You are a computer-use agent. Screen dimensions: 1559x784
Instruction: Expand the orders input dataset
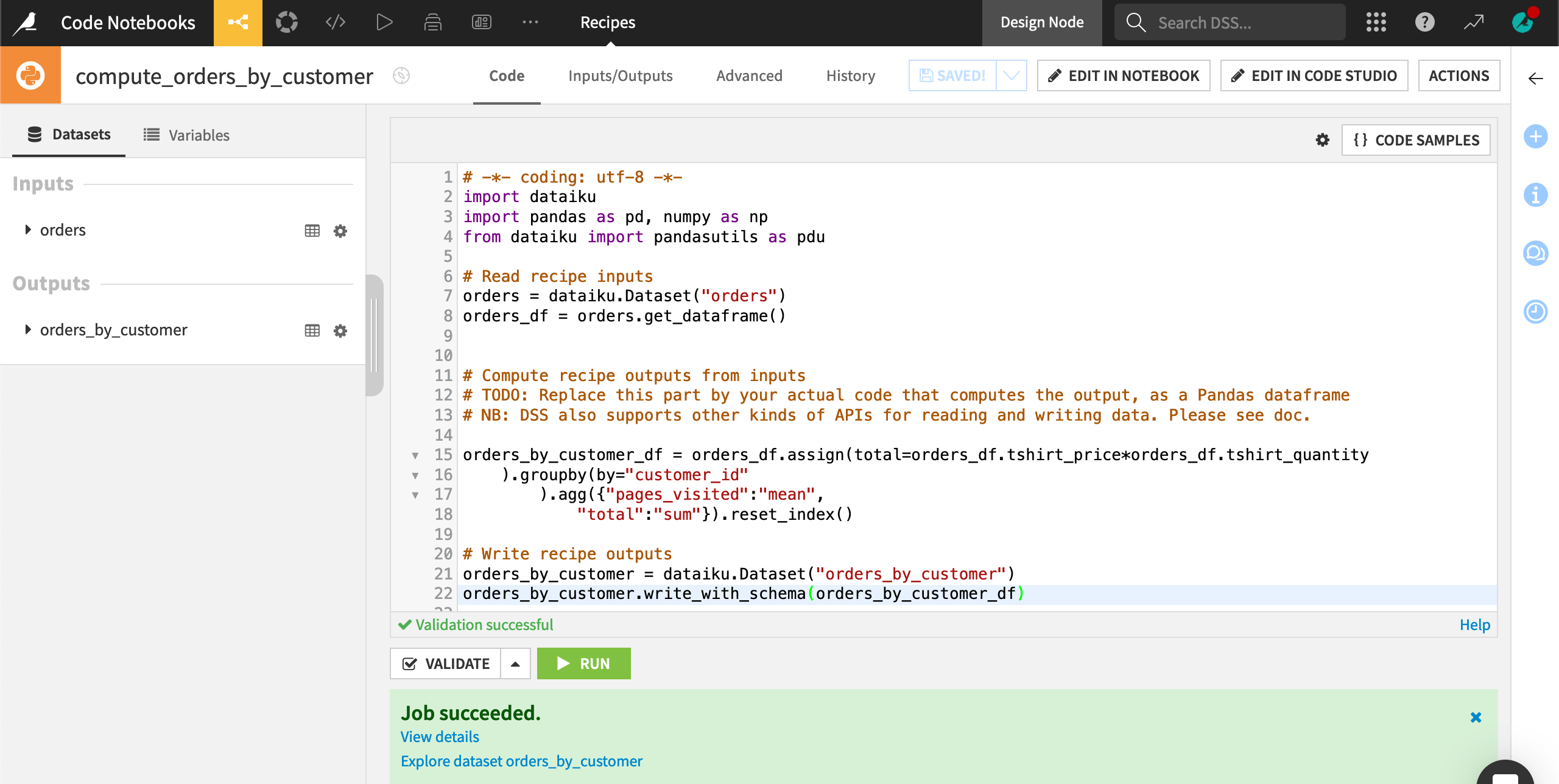pos(27,229)
